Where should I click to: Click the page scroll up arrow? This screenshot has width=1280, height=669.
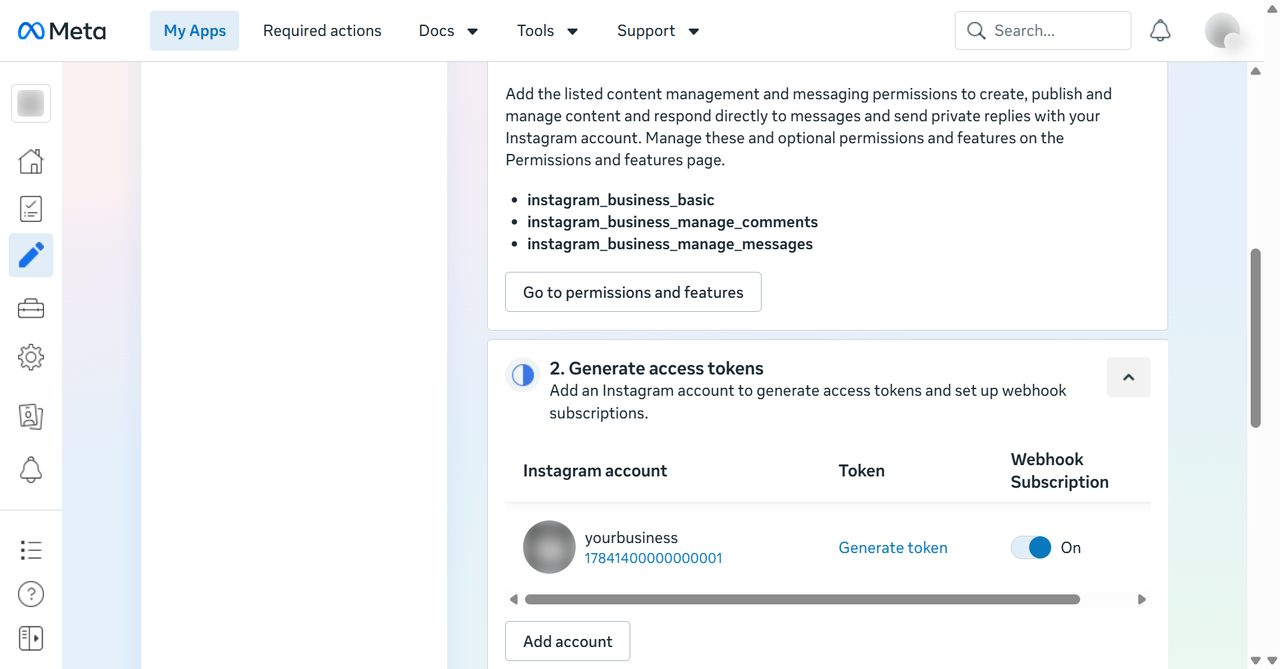1256,71
